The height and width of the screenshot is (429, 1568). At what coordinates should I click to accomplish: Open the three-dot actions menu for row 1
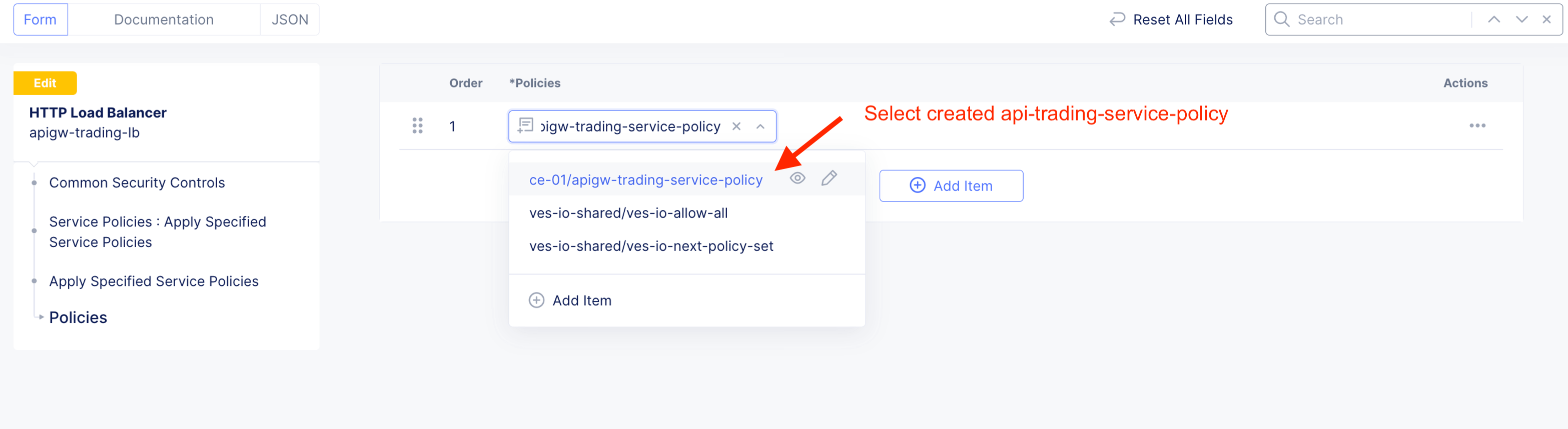coord(1477,126)
